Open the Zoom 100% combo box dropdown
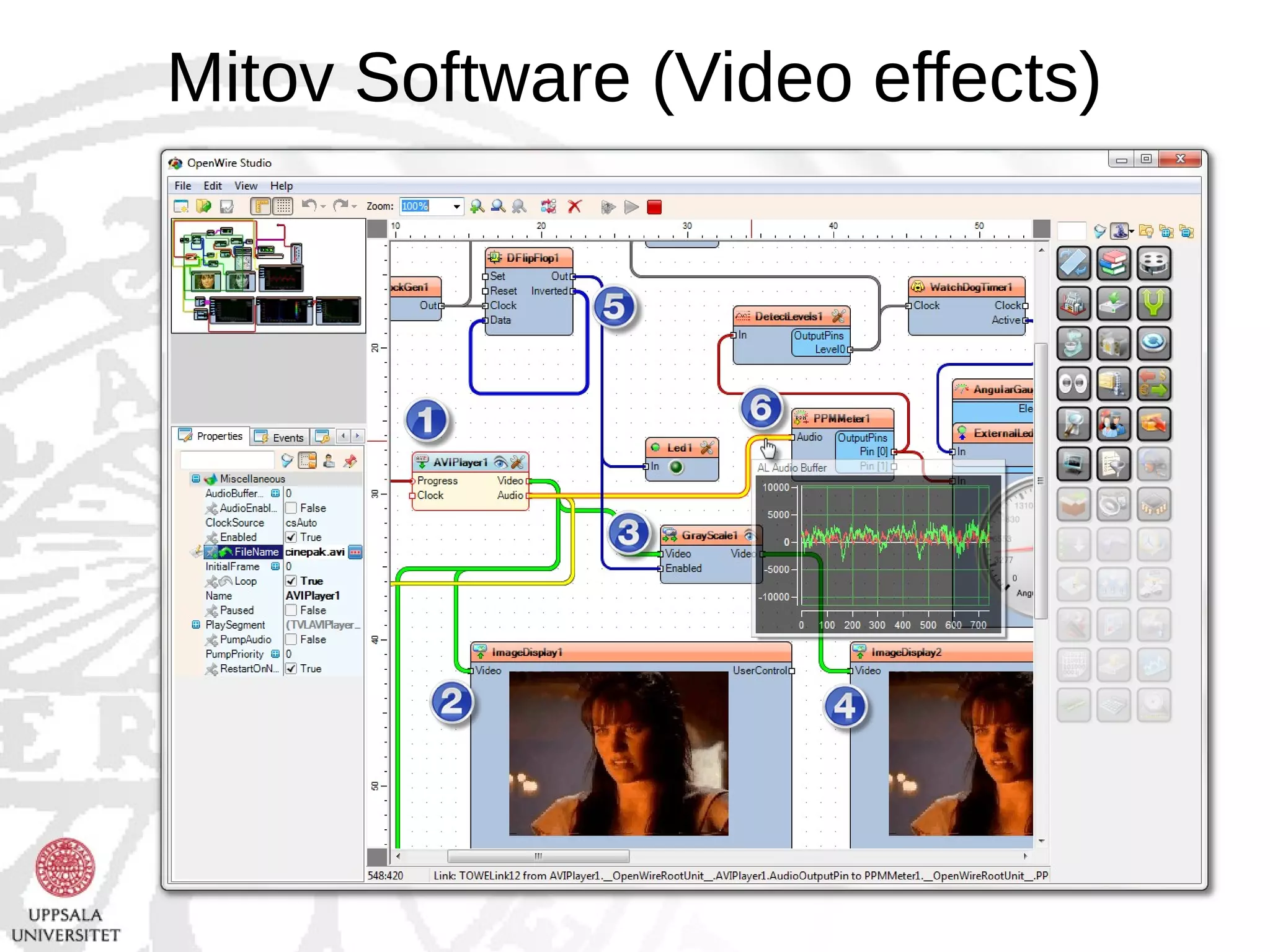This screenshot has height=952, width=1270. (x=456, y=207)
